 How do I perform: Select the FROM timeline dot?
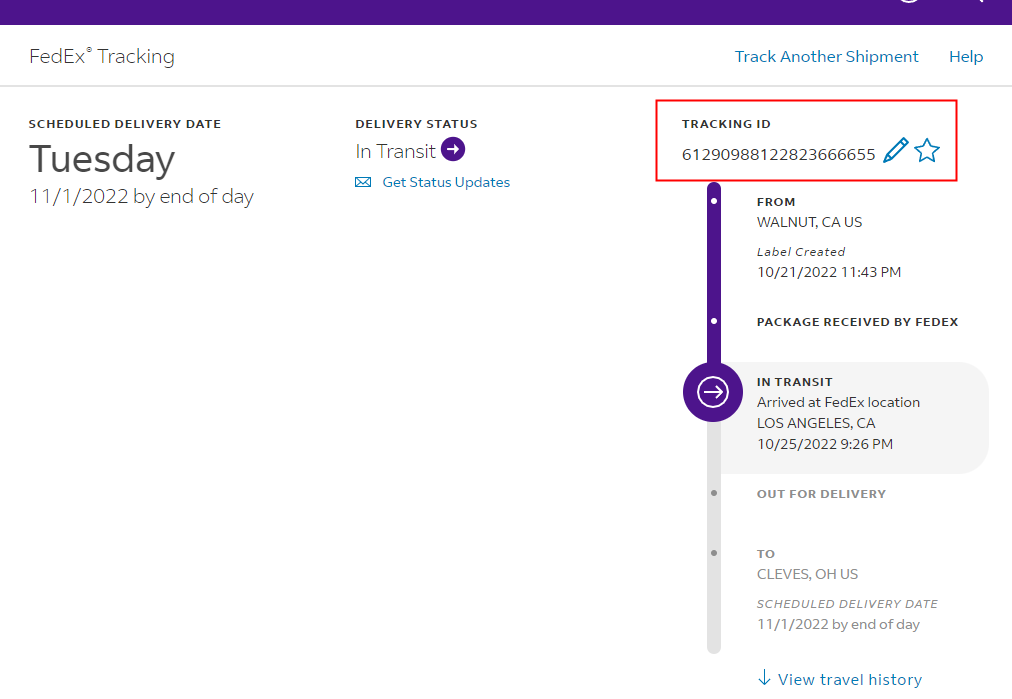pyautogui.click(x=714, y=201)
